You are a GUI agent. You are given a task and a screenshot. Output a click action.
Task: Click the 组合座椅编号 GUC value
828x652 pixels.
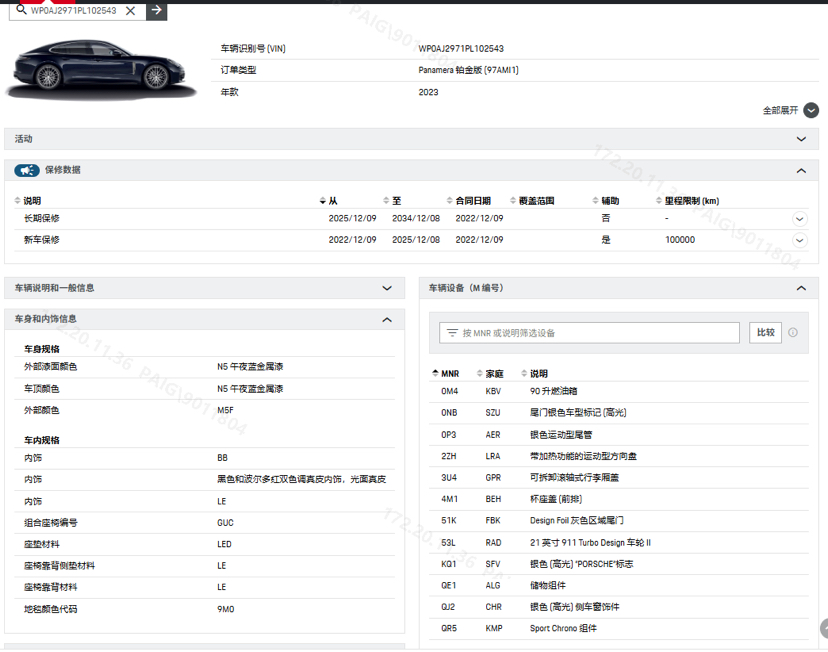pos(225,523)
